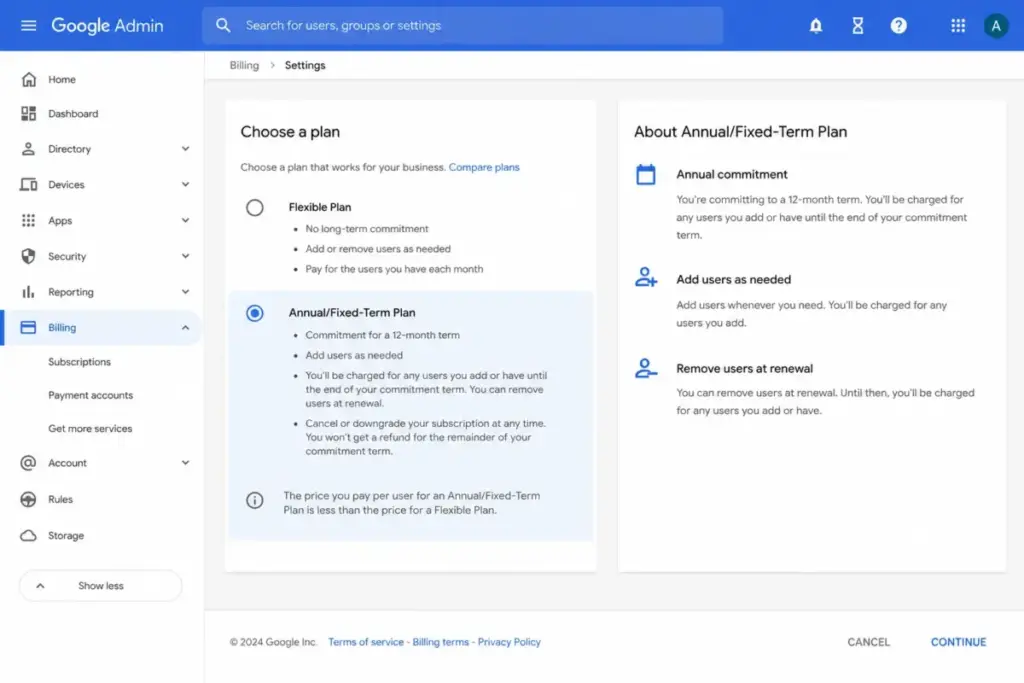Viewport: 1024px width, 683px height.
Task: Expand the Directory section chevron
Action: (185, 149)
